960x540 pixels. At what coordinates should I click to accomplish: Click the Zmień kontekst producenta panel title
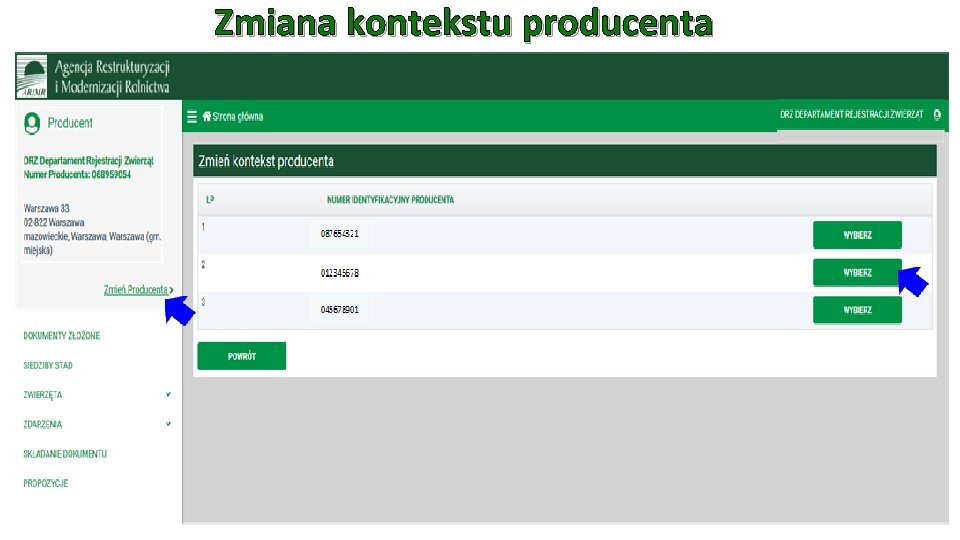tap(266, 161)
